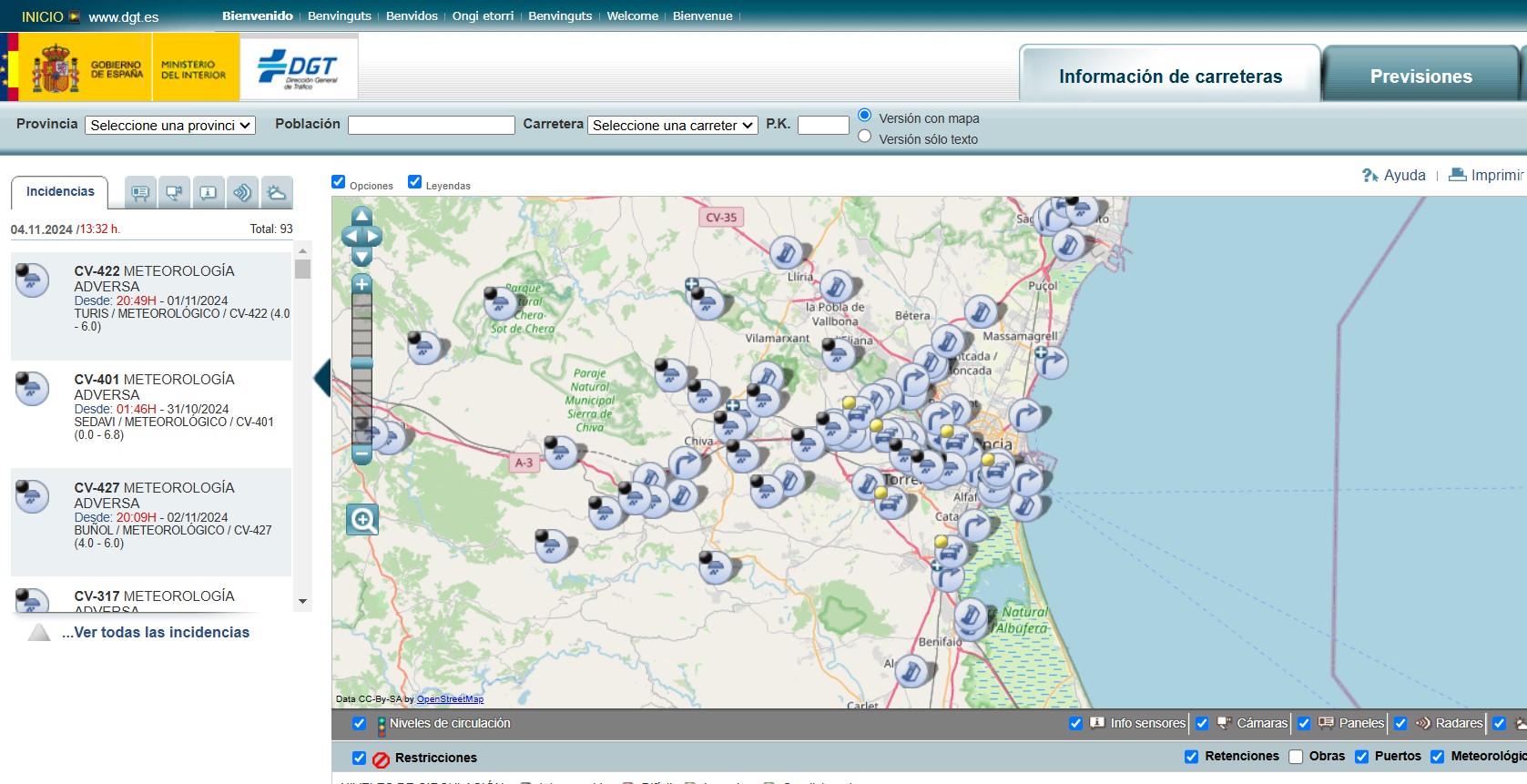
Task: Open the Carretera dropdown
Action: 672,126
